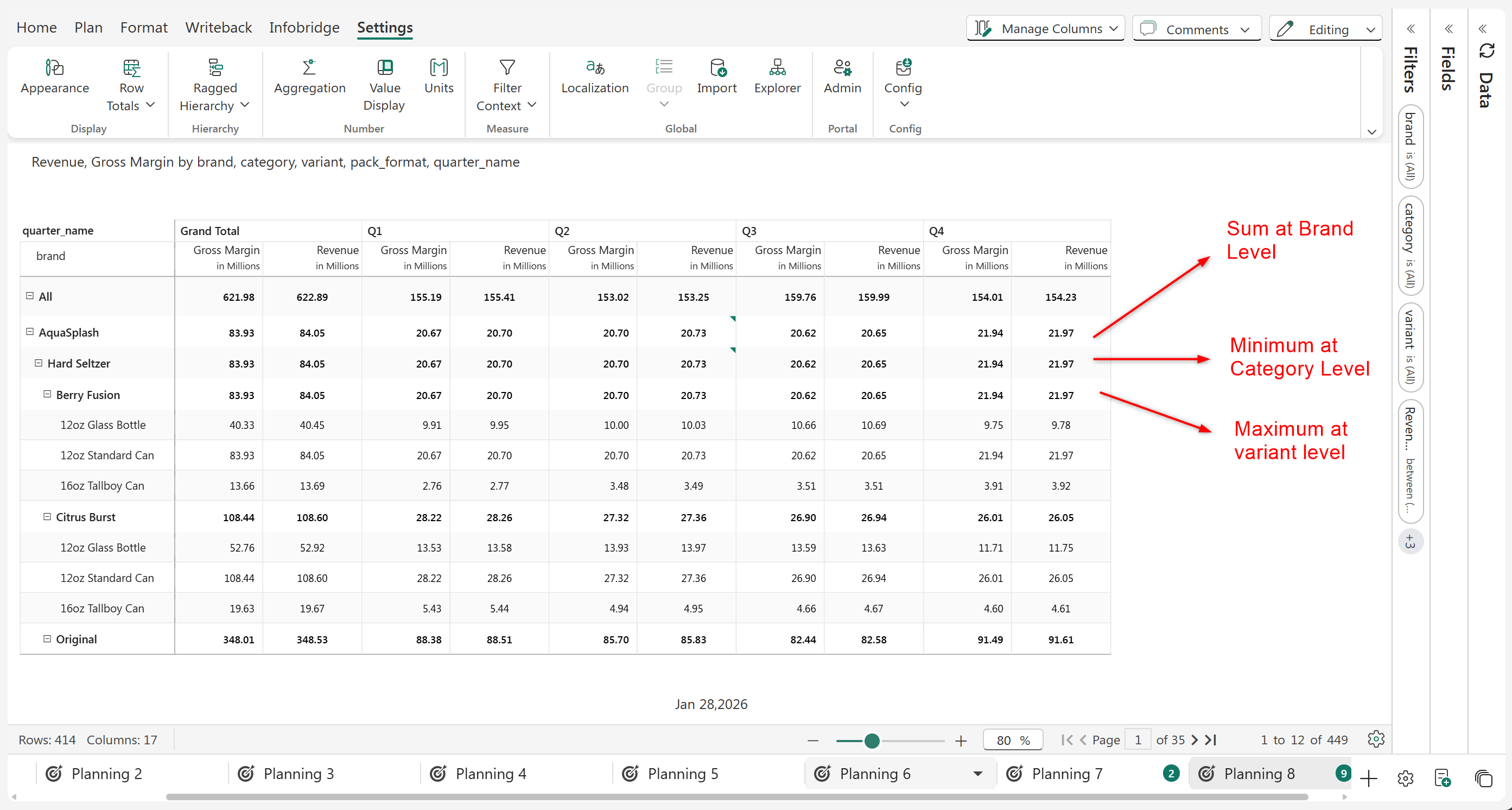Open the Comments button

pos(1196,29)
